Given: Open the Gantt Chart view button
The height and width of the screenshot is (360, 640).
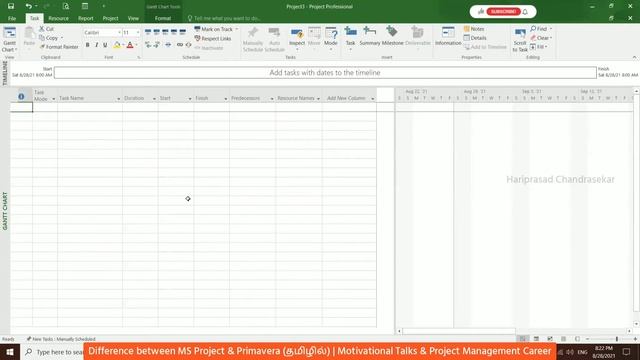Looking at the screenshot, I should point(9,39).
